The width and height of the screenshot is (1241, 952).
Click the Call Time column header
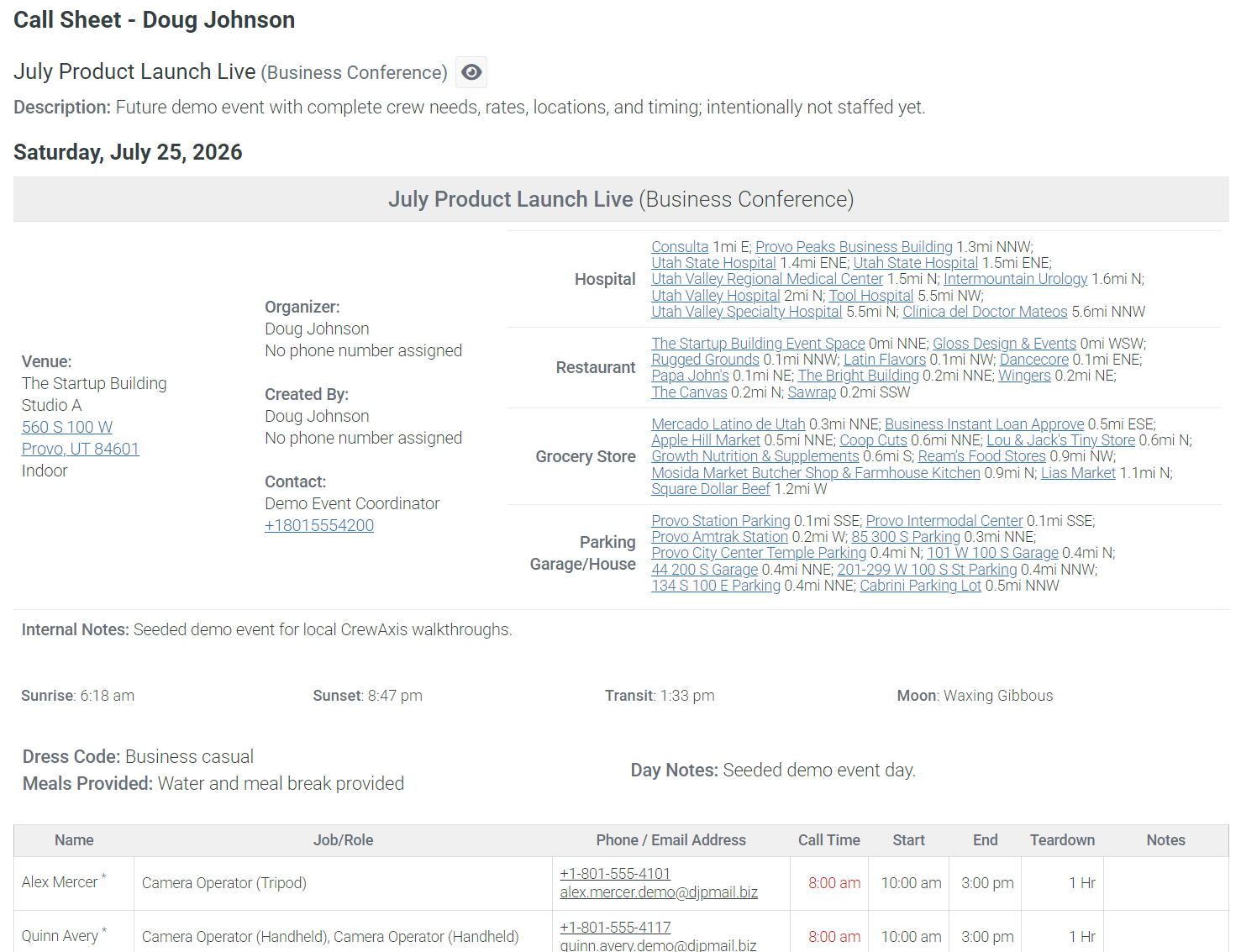pos(829,840)
